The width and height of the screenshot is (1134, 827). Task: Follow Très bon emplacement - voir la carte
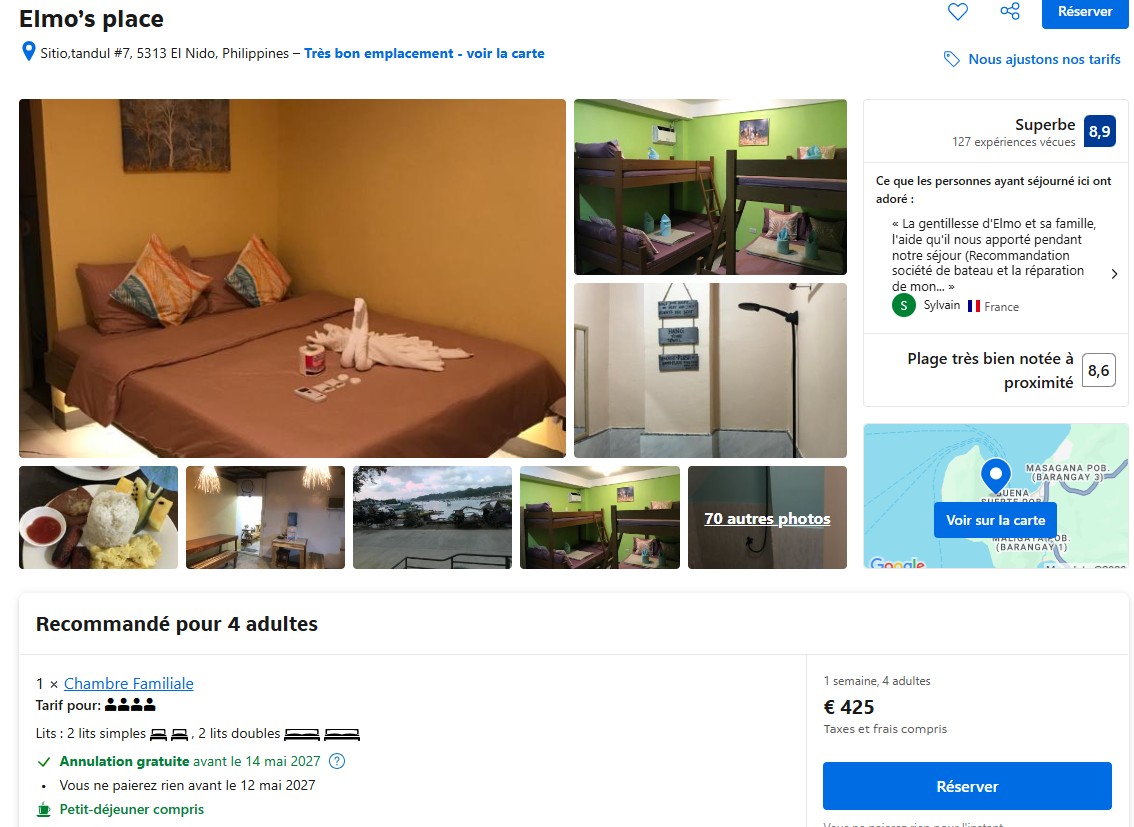424,53
